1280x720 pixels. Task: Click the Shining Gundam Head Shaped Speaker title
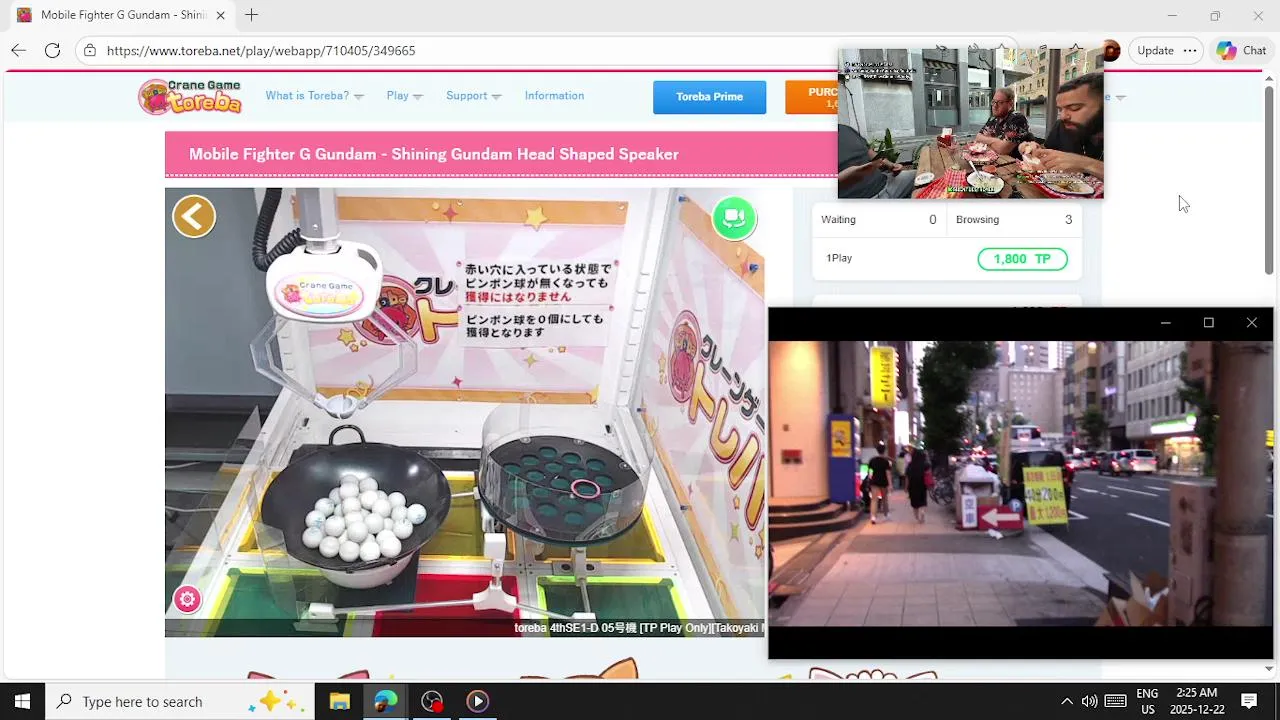[x=434, y=154]
